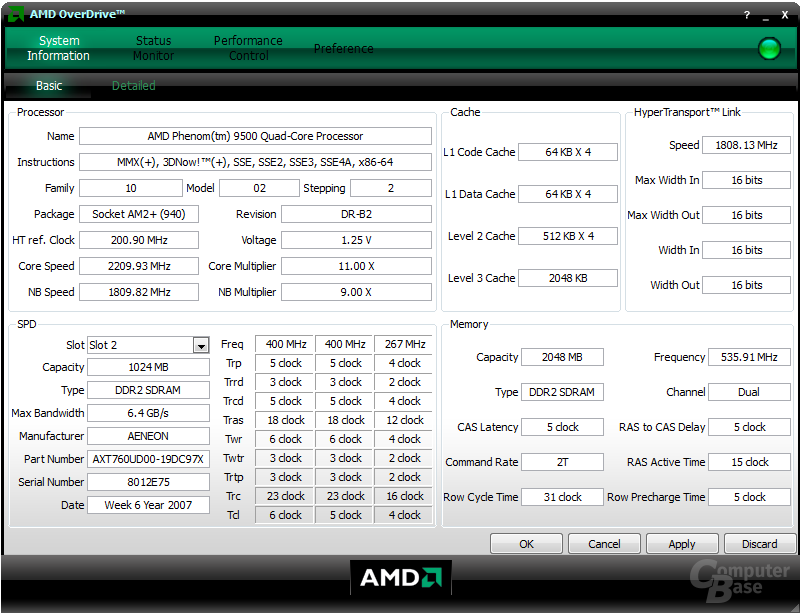
Task: Click the AMD OverDrive logo icon in title bar
Action: click(16, 14)
